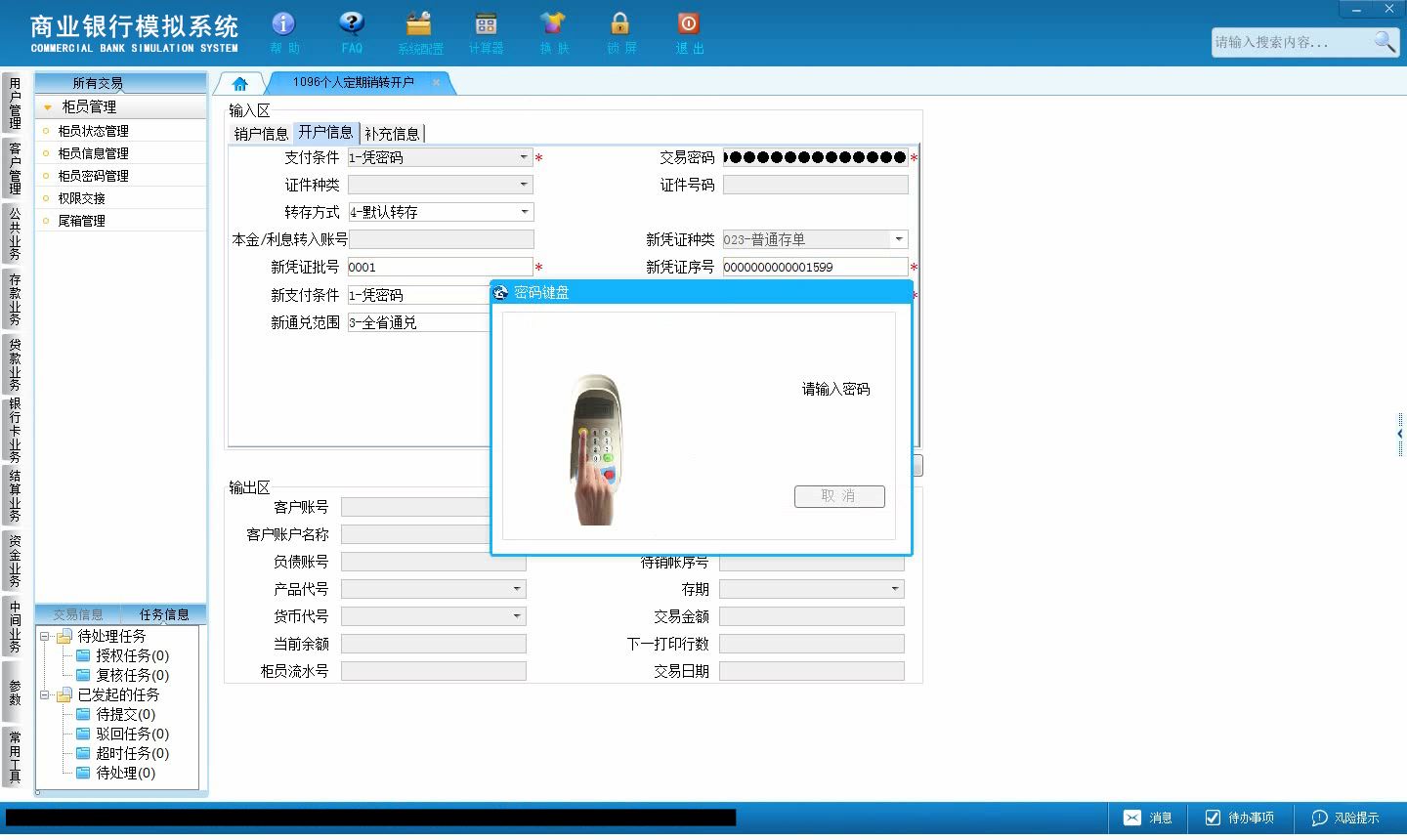Open 中间业务 side tab
The image size is (1407, 840).
coord(15,626)
